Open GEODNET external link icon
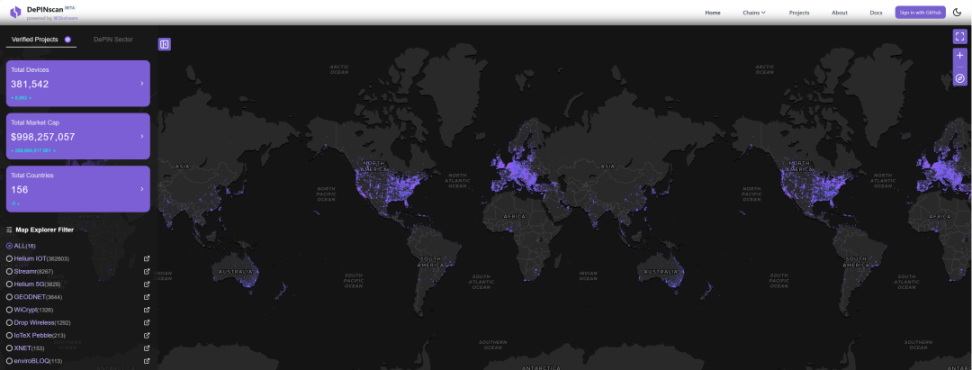Screen dimensions: 972x370 (x=147, y=297)
